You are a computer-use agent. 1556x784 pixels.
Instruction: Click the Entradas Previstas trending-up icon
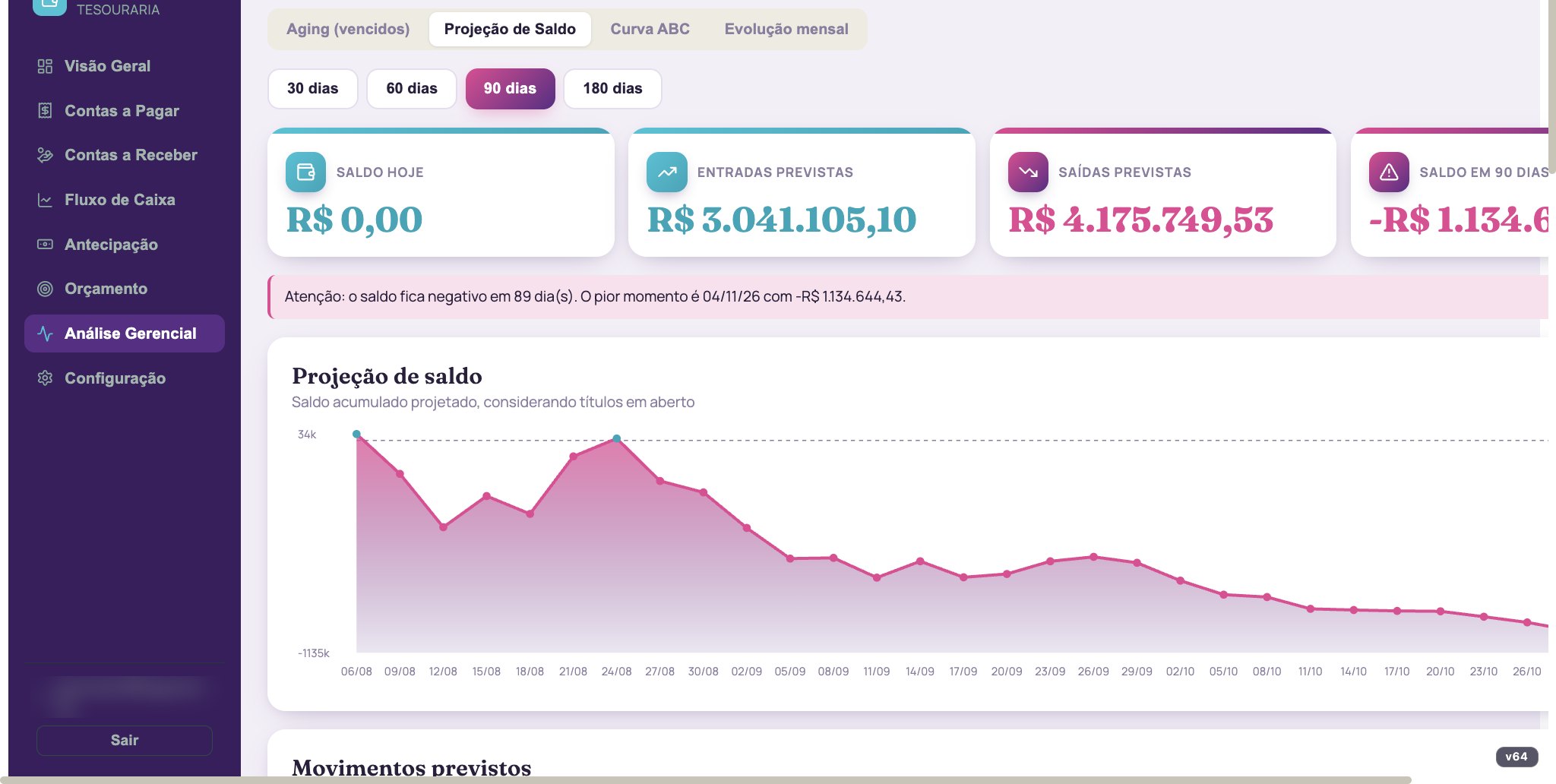coord(666,172)
